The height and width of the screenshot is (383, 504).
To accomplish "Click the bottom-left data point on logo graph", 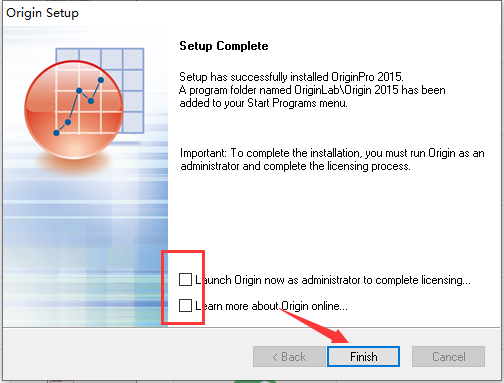I will (x=56, y=133).
